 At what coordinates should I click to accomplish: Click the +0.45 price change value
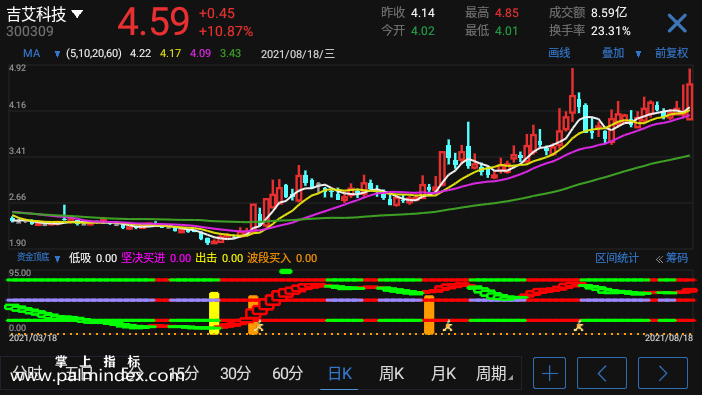[x=217, y=13]
